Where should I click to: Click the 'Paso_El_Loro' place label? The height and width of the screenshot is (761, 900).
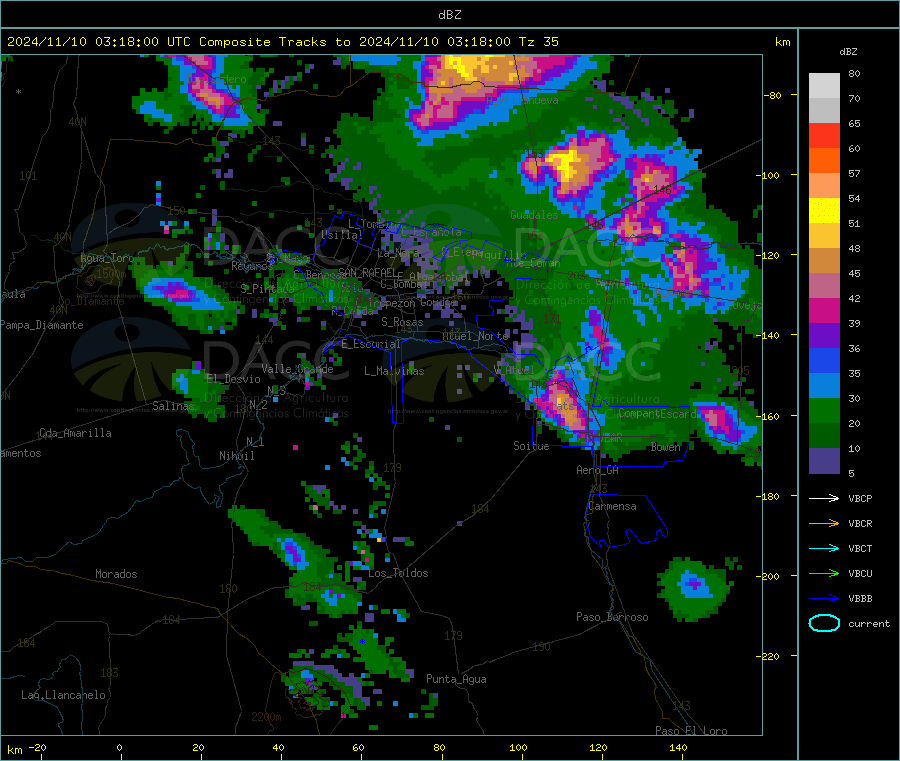691,731
